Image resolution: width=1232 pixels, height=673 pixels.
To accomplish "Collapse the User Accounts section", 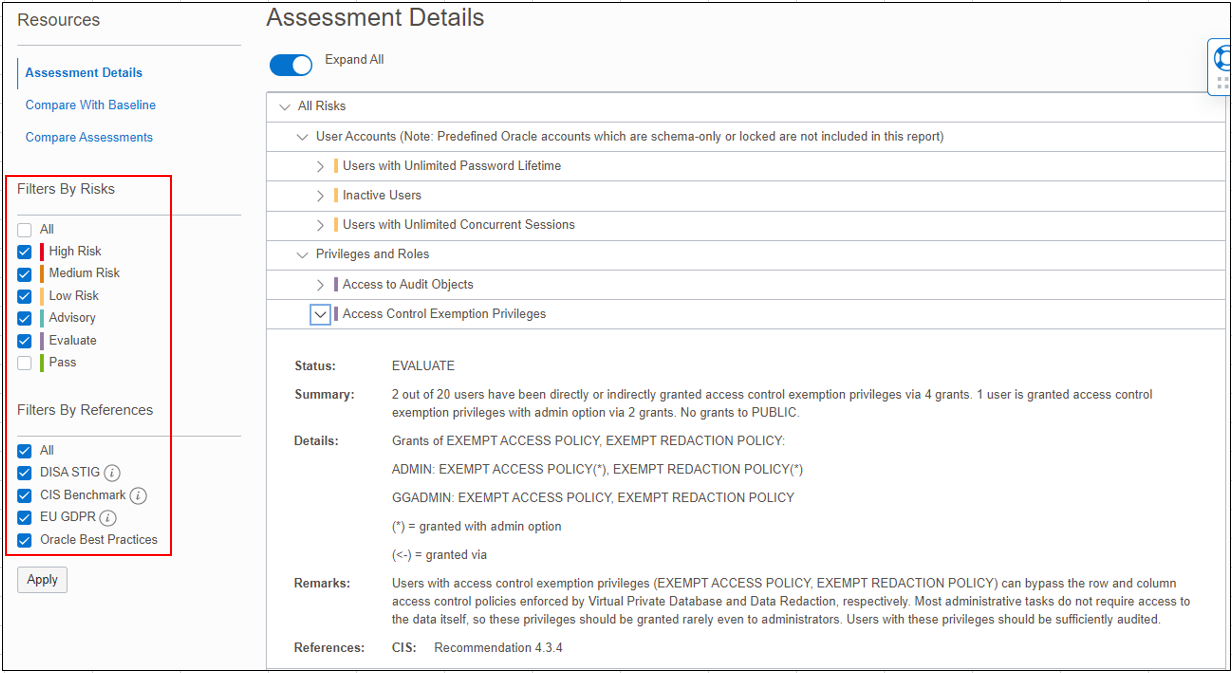I will click(x=303, y=136).
